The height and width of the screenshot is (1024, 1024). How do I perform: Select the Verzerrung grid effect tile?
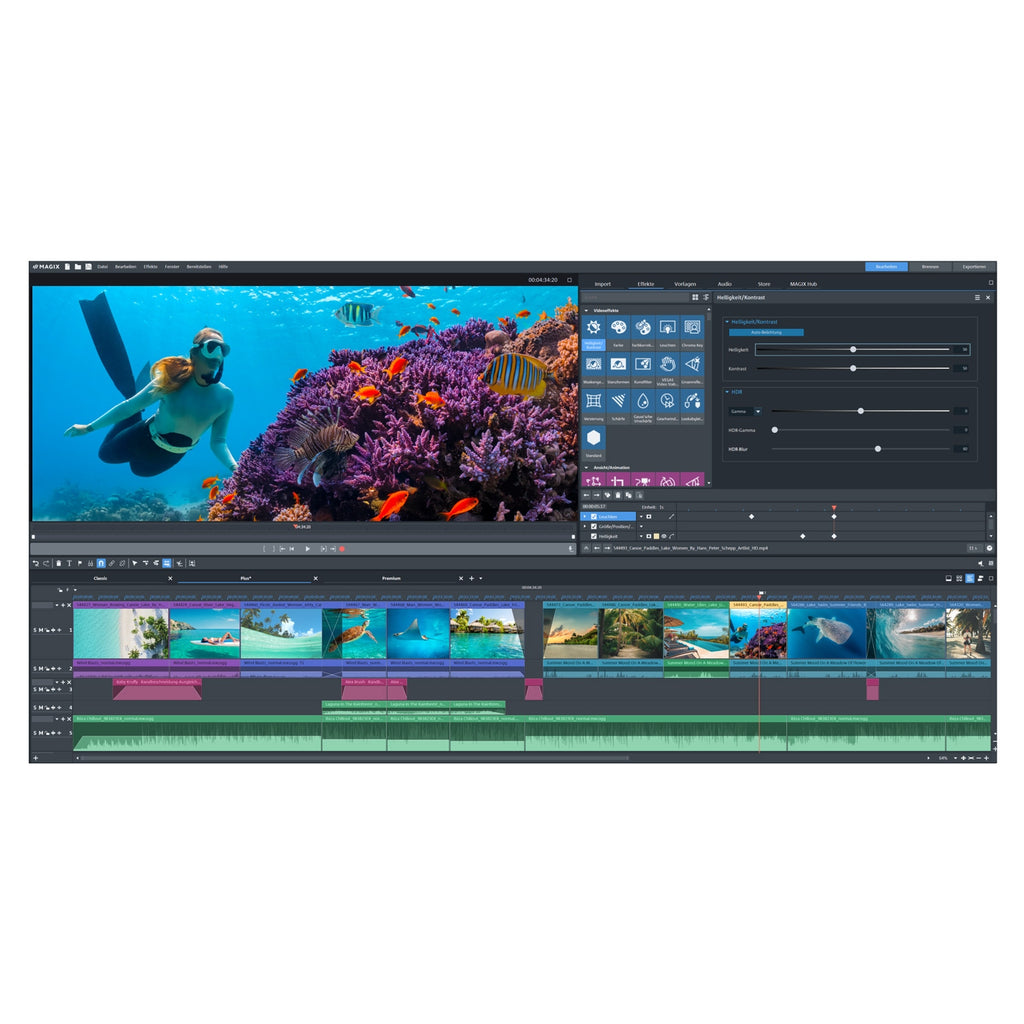594,406
